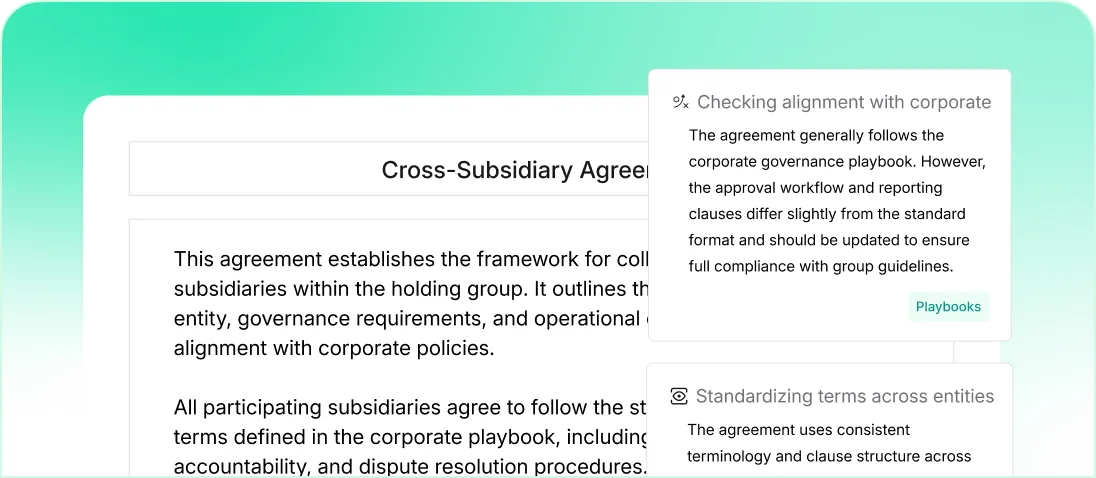Click the line 'the approval workflow and reporting'
Viewport: 1096px width, 478px height.
click(x=815, y=188)
